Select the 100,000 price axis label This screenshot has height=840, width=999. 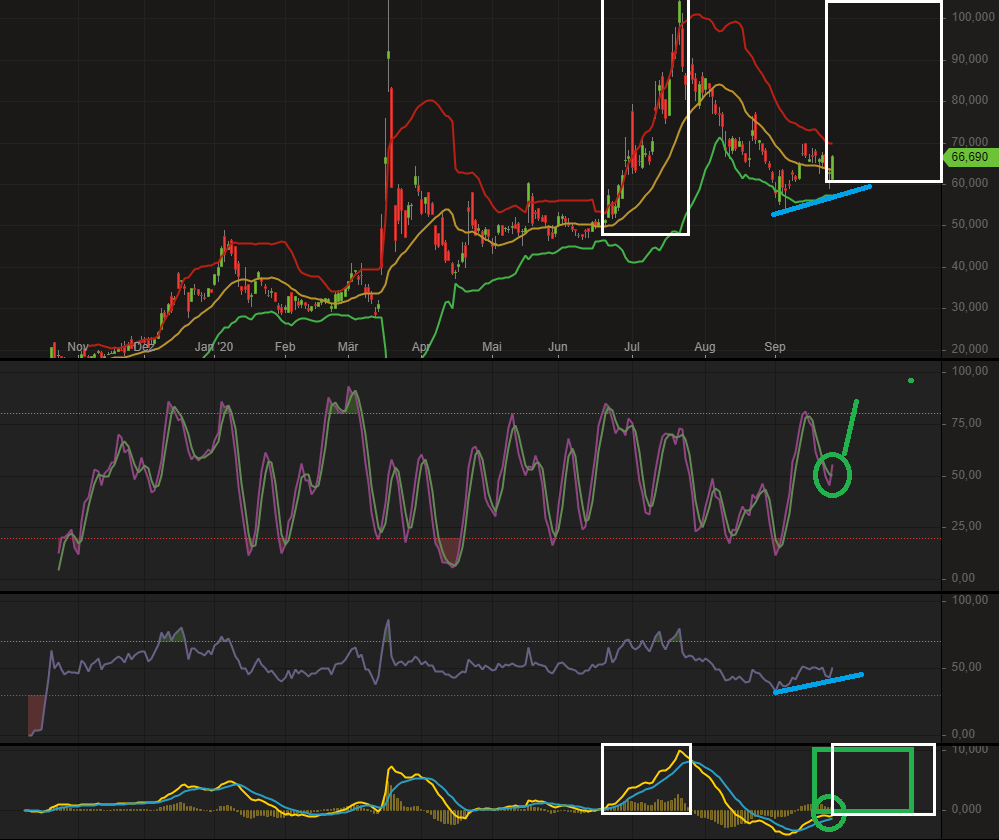tap(973, 17)
